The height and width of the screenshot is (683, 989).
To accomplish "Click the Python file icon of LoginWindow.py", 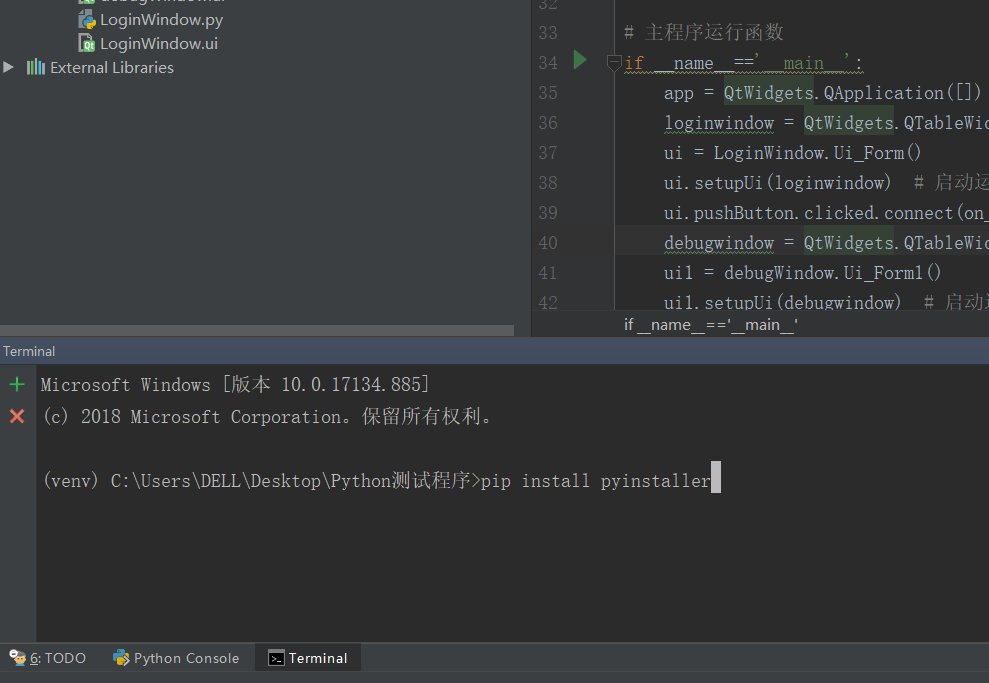I will click(x=87, y=20).
